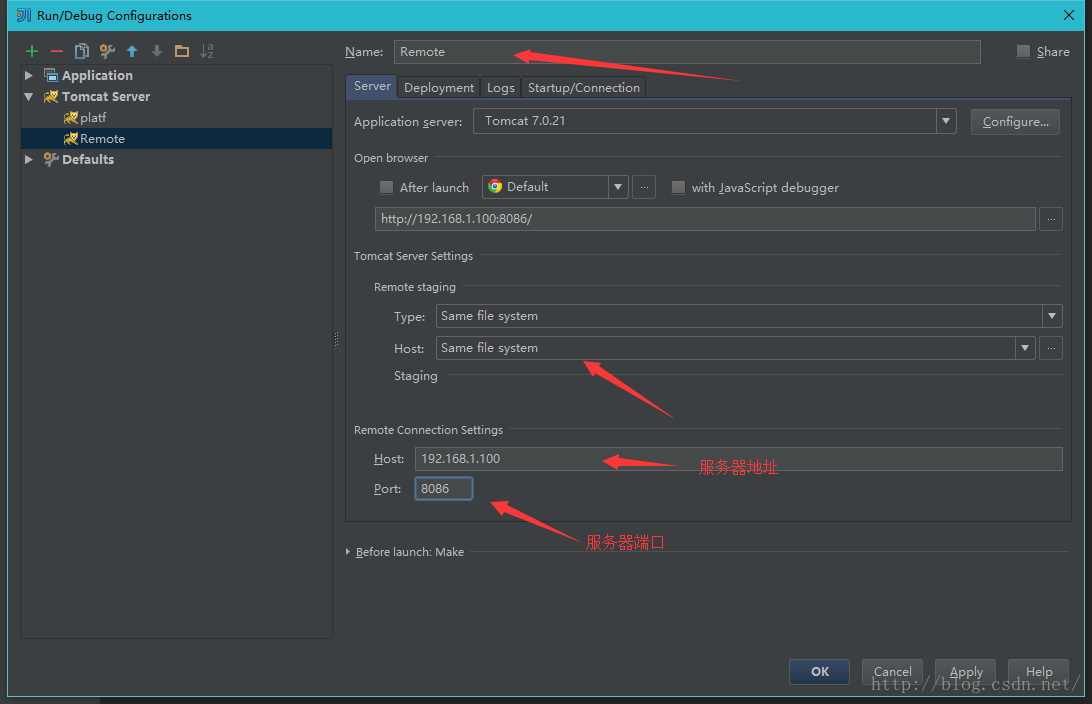Screen dimensions: 1092x704
Task: Switch to the Deployment tab
Action: 439,87
